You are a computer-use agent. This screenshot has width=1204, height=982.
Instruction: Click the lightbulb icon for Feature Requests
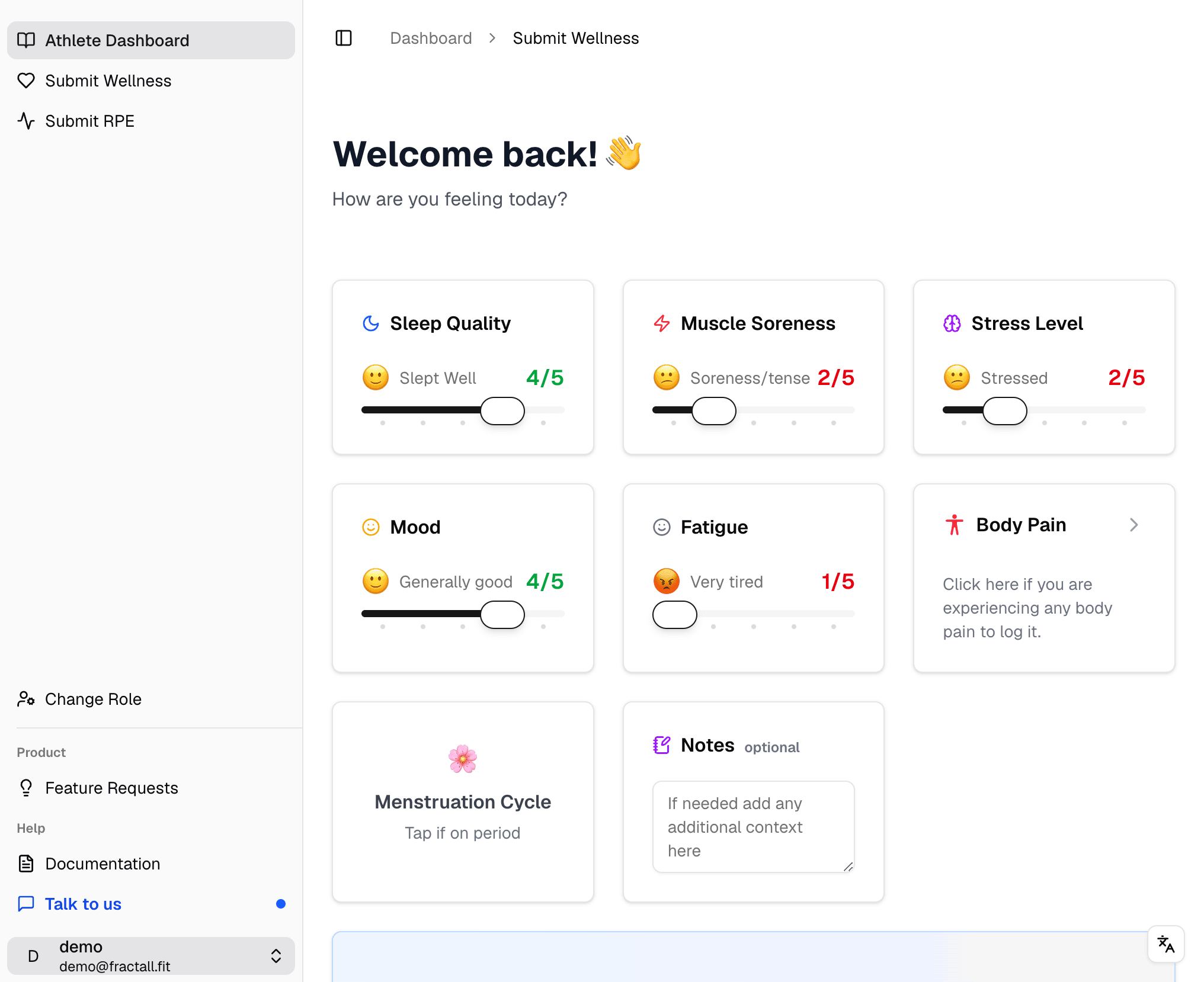click(26, 788)
